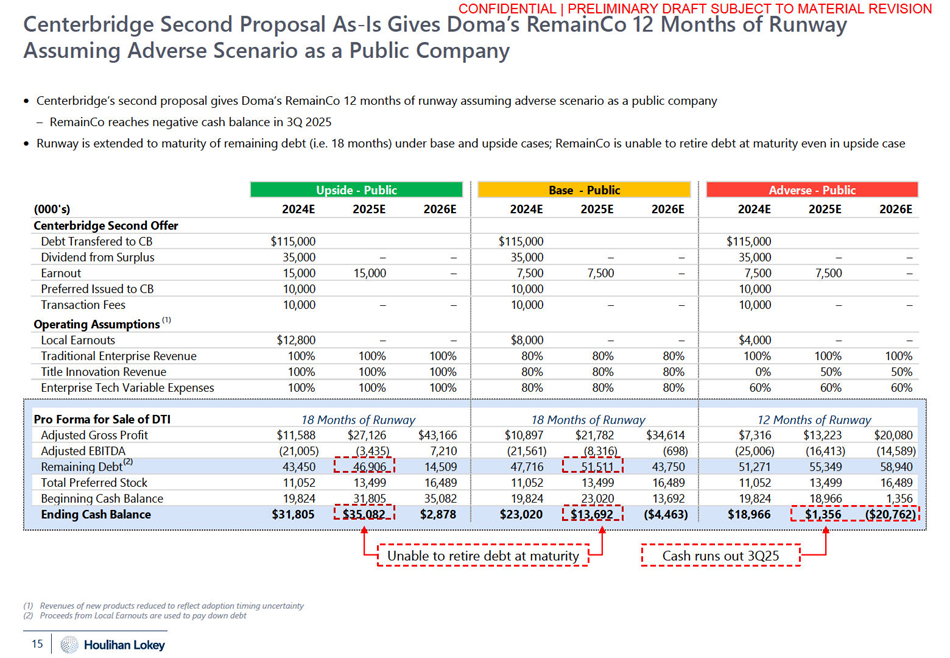Image resolution: width=950 pixels, height=658 pixels.
Task: Select the yellow Base - Public header
Action: tap(584, 190)
